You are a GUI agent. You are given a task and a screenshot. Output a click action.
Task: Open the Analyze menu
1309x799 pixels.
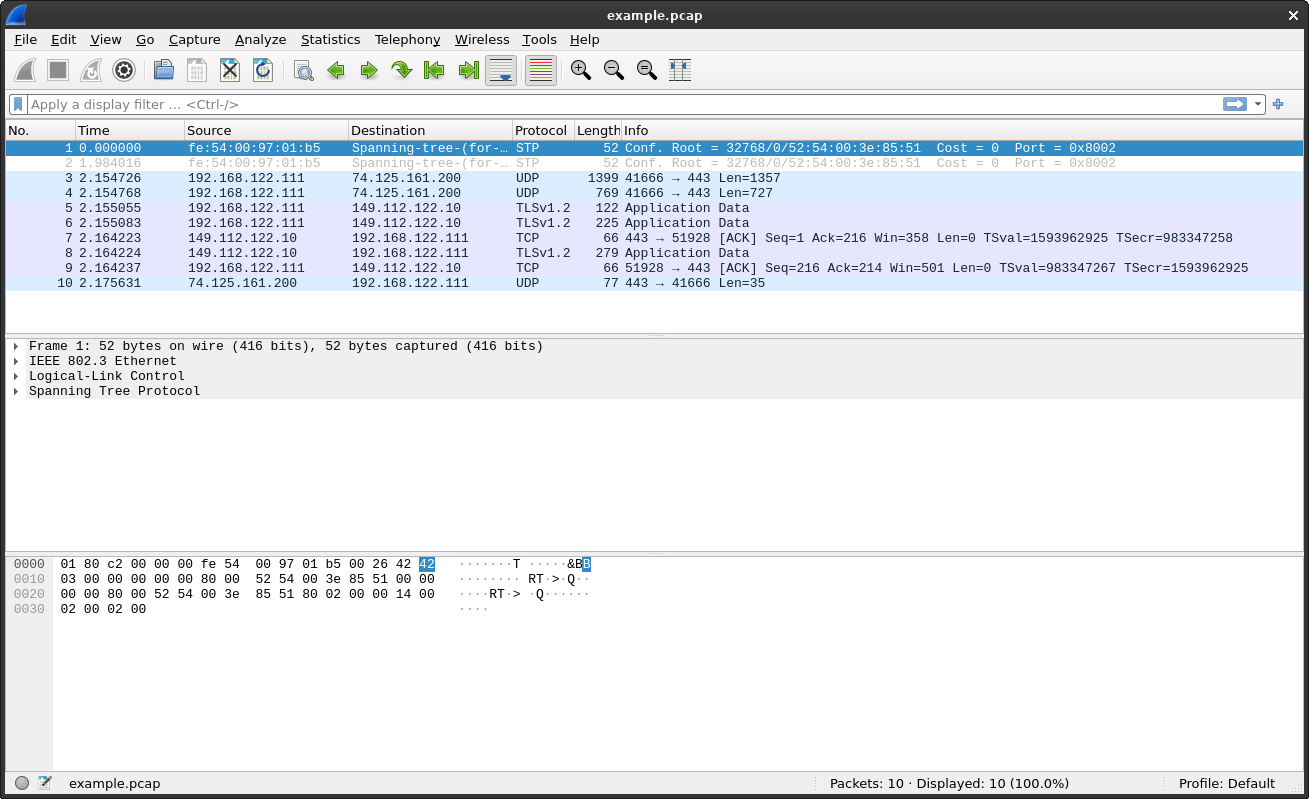click(260, 40)
